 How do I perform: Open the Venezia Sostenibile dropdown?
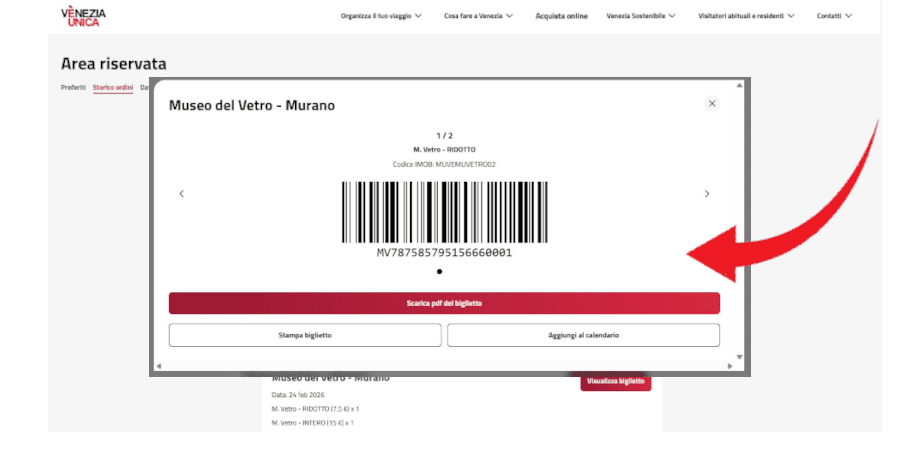pyautogui.click(x=641, y=16)
